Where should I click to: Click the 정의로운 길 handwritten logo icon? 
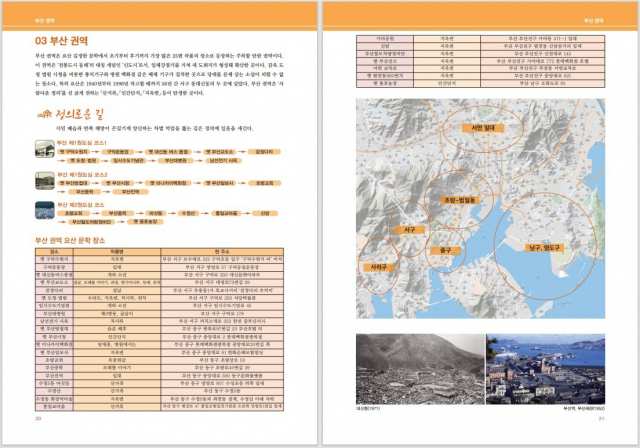43,115
